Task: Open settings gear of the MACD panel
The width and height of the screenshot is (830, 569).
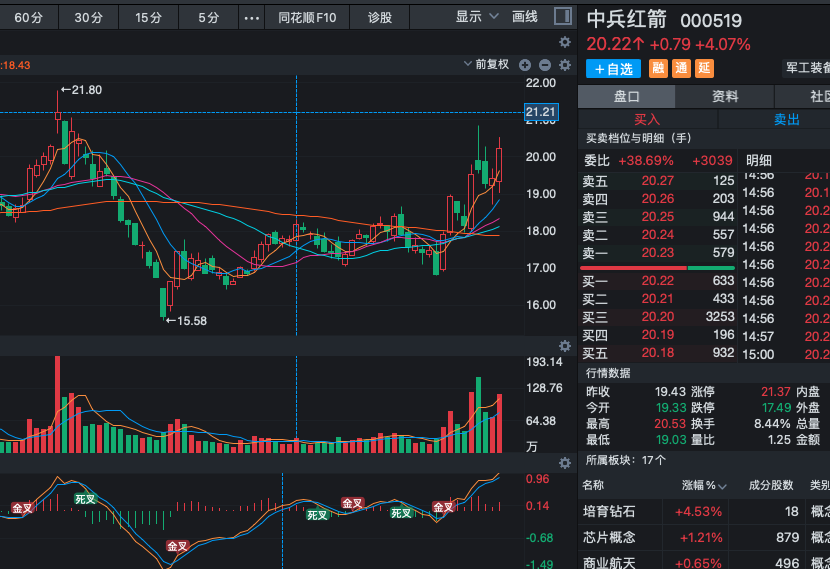Action: (565, 463)
